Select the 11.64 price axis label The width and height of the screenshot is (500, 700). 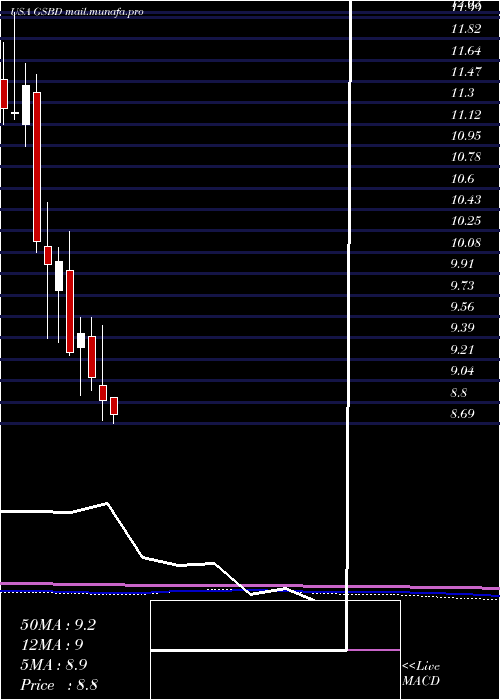coord(466,51)
